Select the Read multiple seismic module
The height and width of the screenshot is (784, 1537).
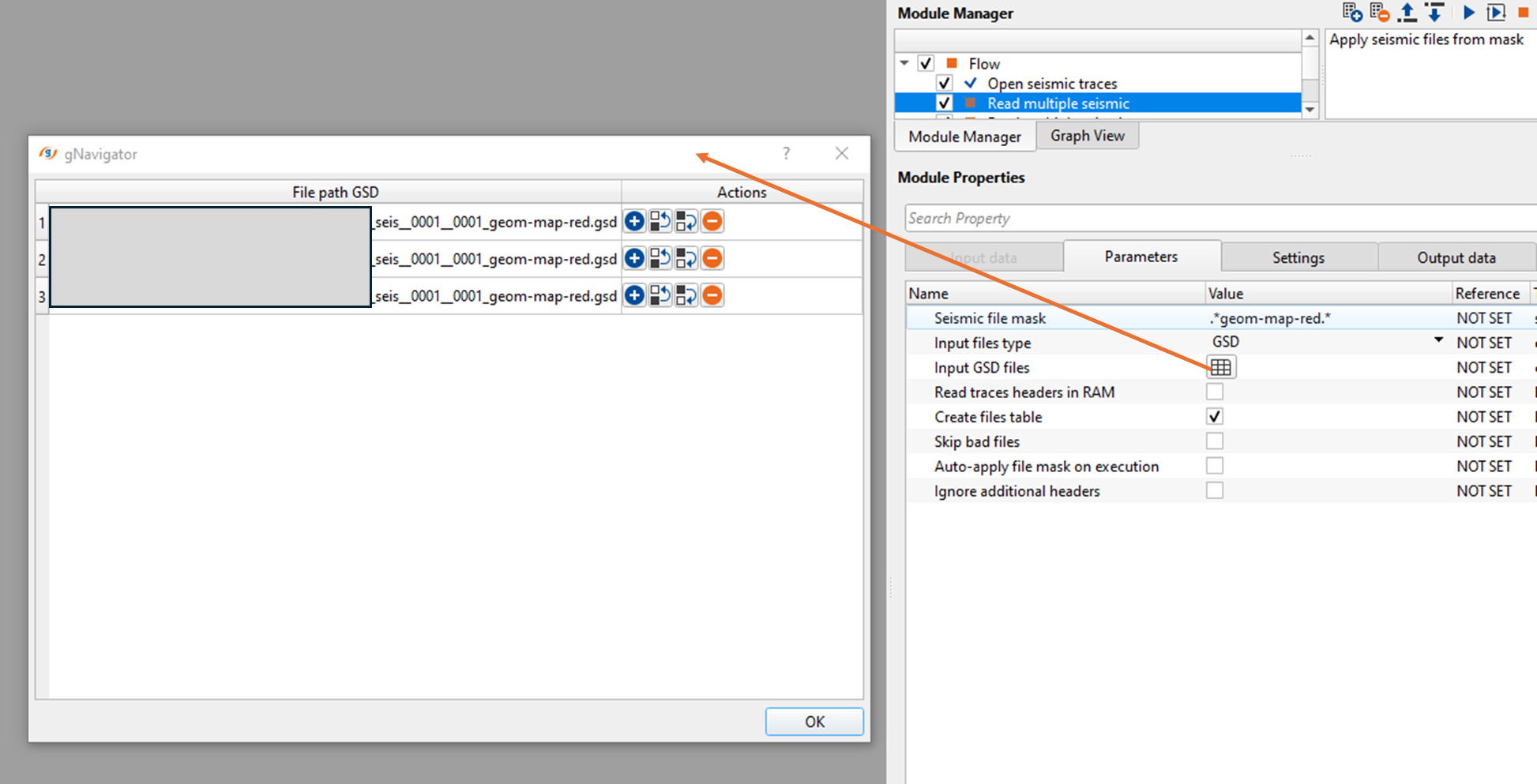pos(1058,103)
